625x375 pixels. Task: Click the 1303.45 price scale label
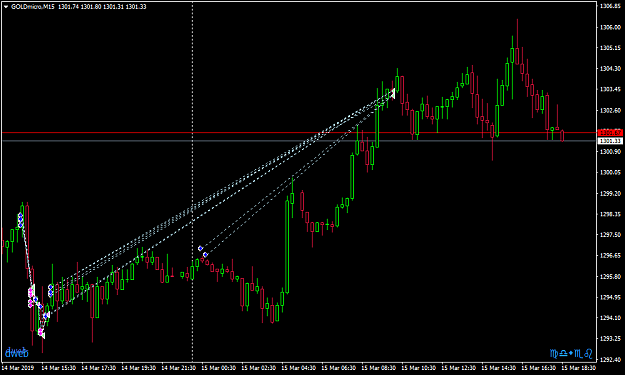click(x=610, y=89)
